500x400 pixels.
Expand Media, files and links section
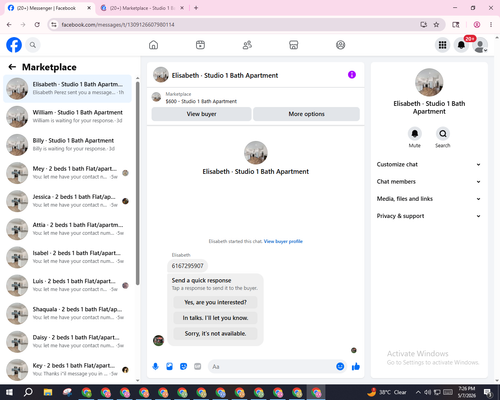tap(429, 199)
